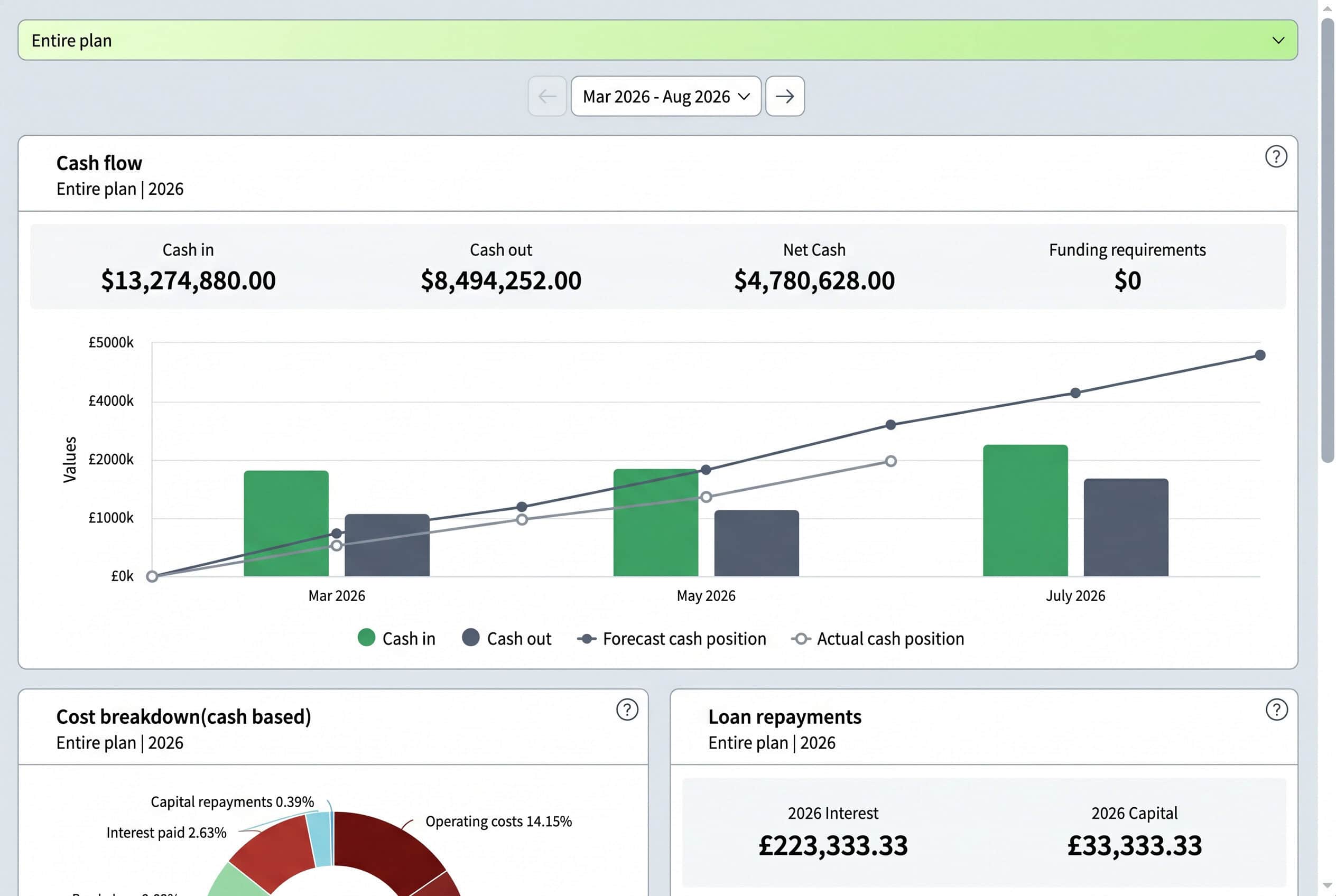The width and height of the screenshot is (1336, 896).
Task: Click the Interest paid 2.63% pie label
Action: (166, 833)
